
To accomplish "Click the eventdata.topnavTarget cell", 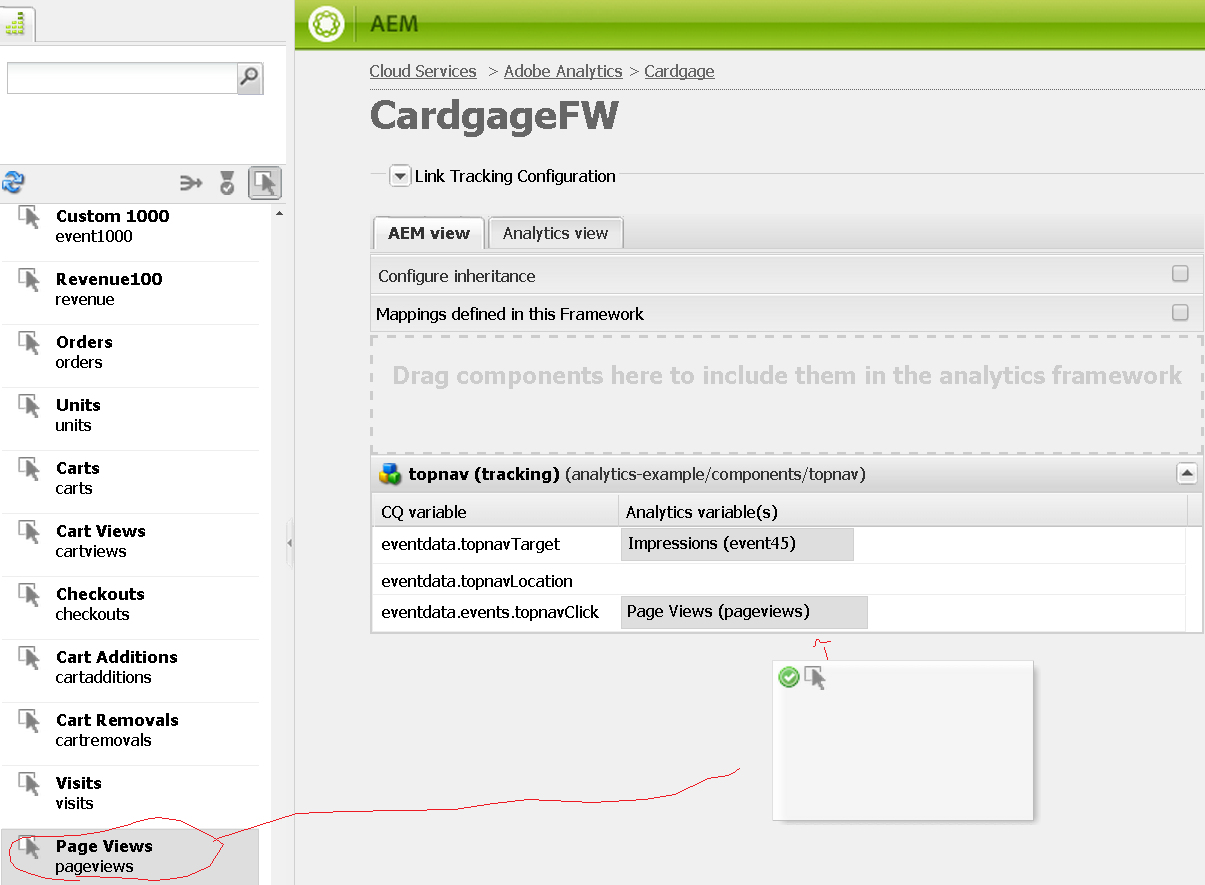I will (x=495, y=545).
